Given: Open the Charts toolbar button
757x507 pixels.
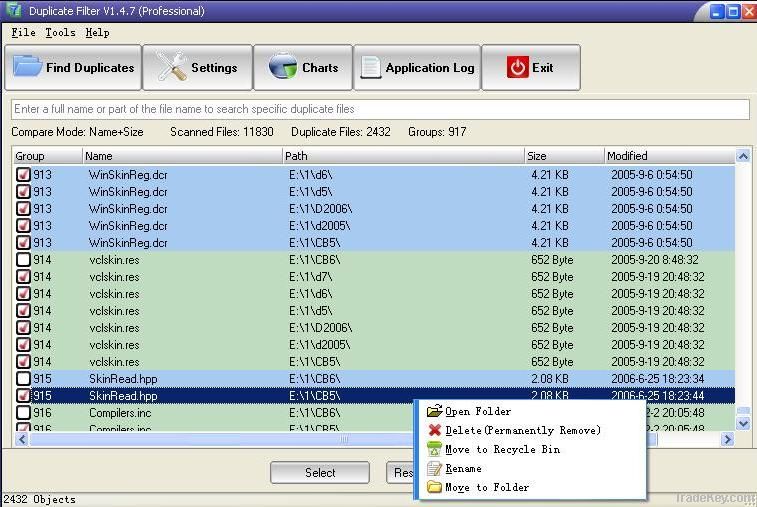Looking at the screenshot, I should 303,67.
